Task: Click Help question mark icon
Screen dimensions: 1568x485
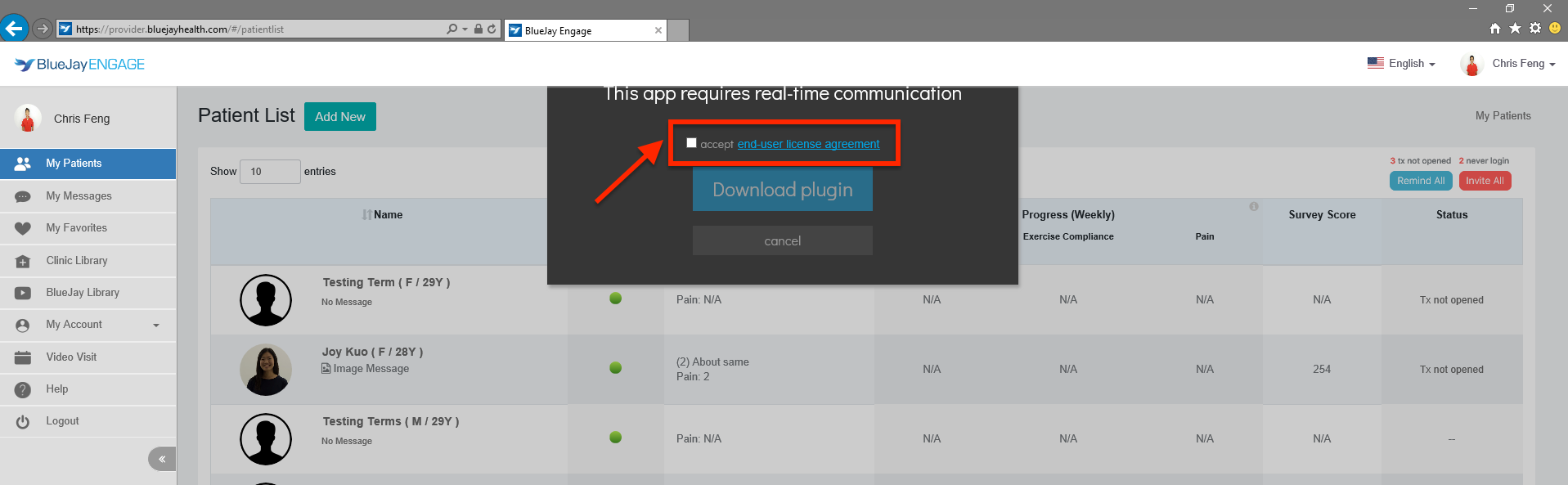Action: pos(23,389)
